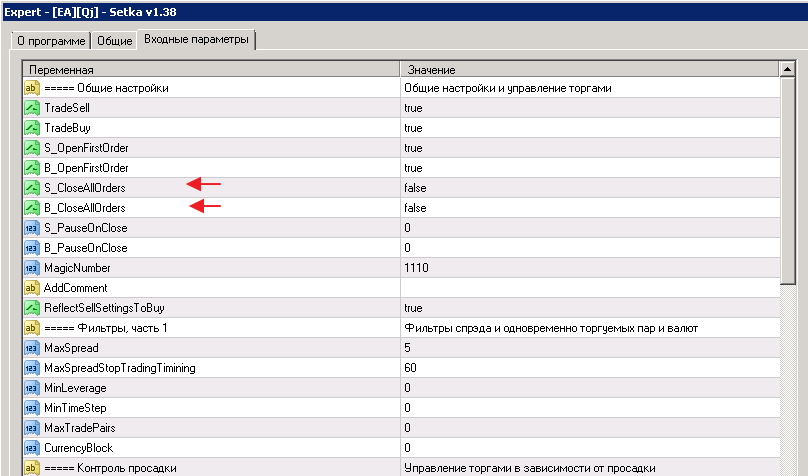Click the integer icon next to MagicNumber
The image size is (808, 476).
(x=32, y=268)
